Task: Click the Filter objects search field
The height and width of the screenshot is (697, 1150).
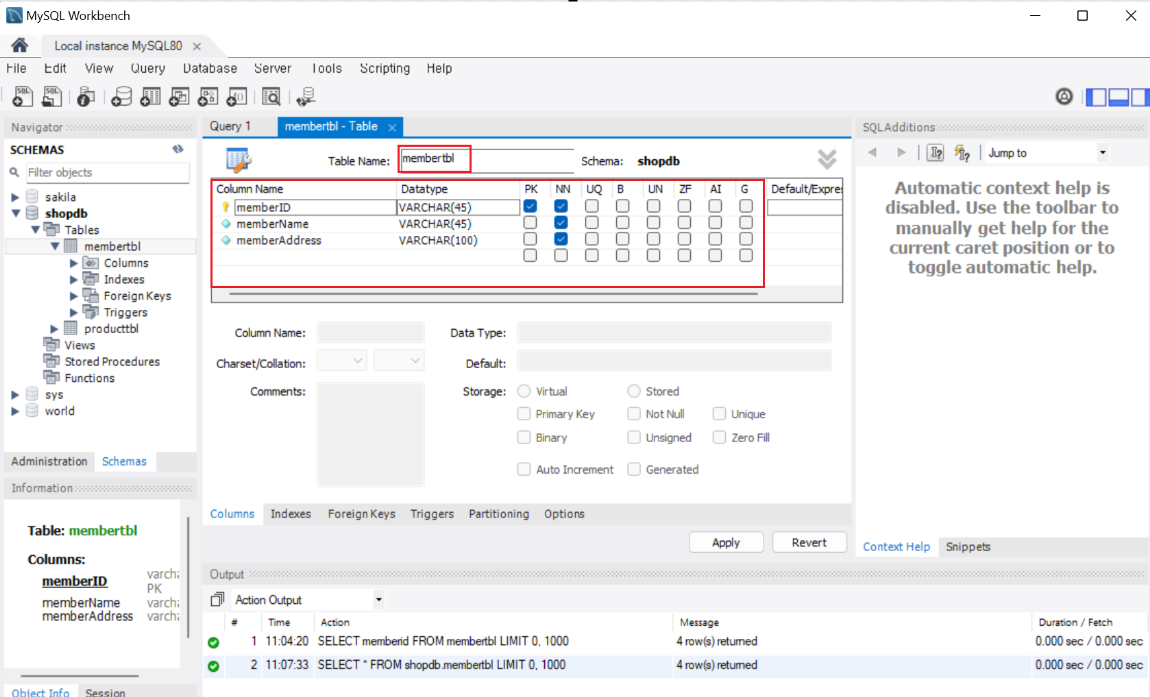Action: coord(107,172)
